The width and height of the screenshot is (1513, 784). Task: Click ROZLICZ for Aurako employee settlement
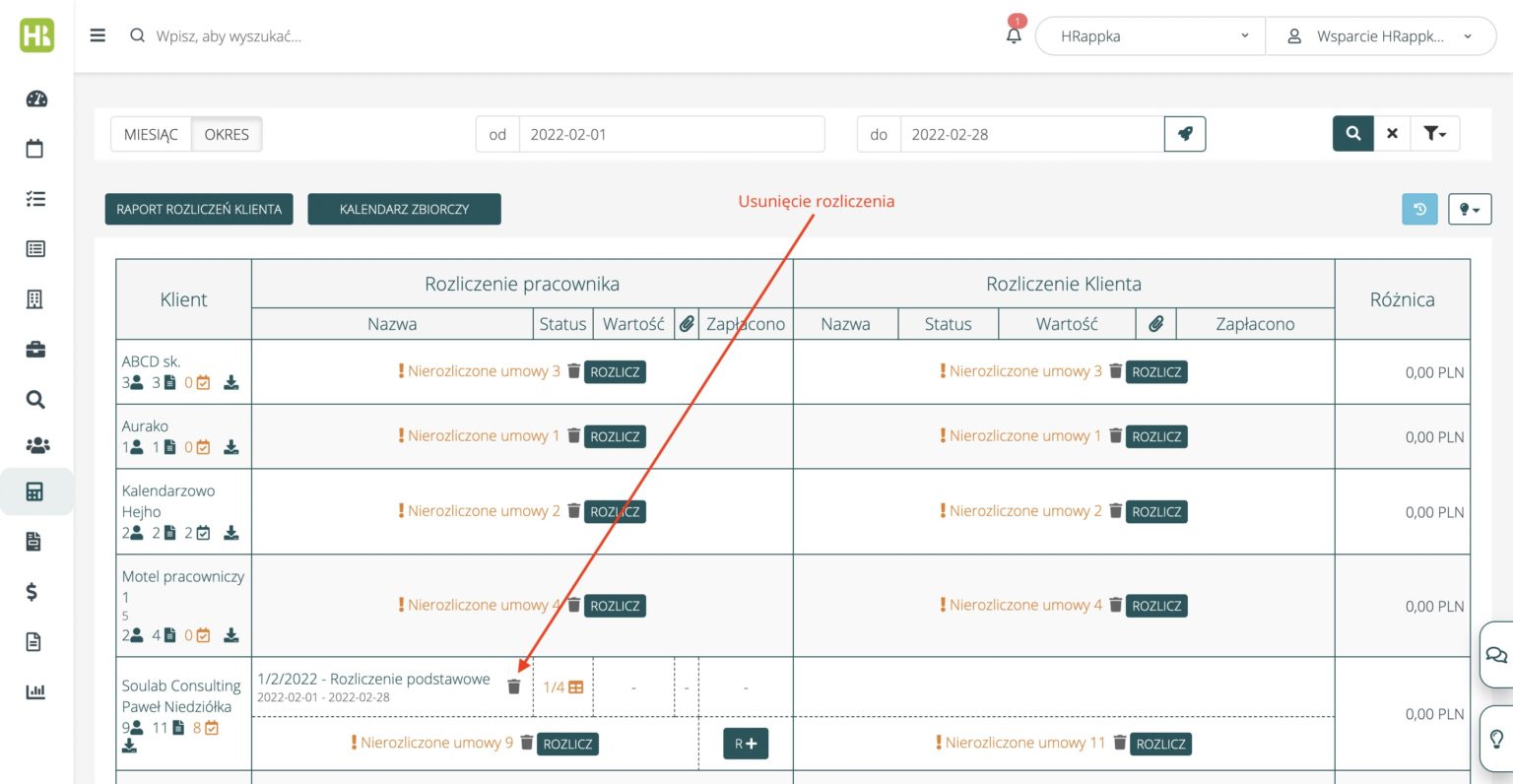pyautogui.click(x=615, y=436)
